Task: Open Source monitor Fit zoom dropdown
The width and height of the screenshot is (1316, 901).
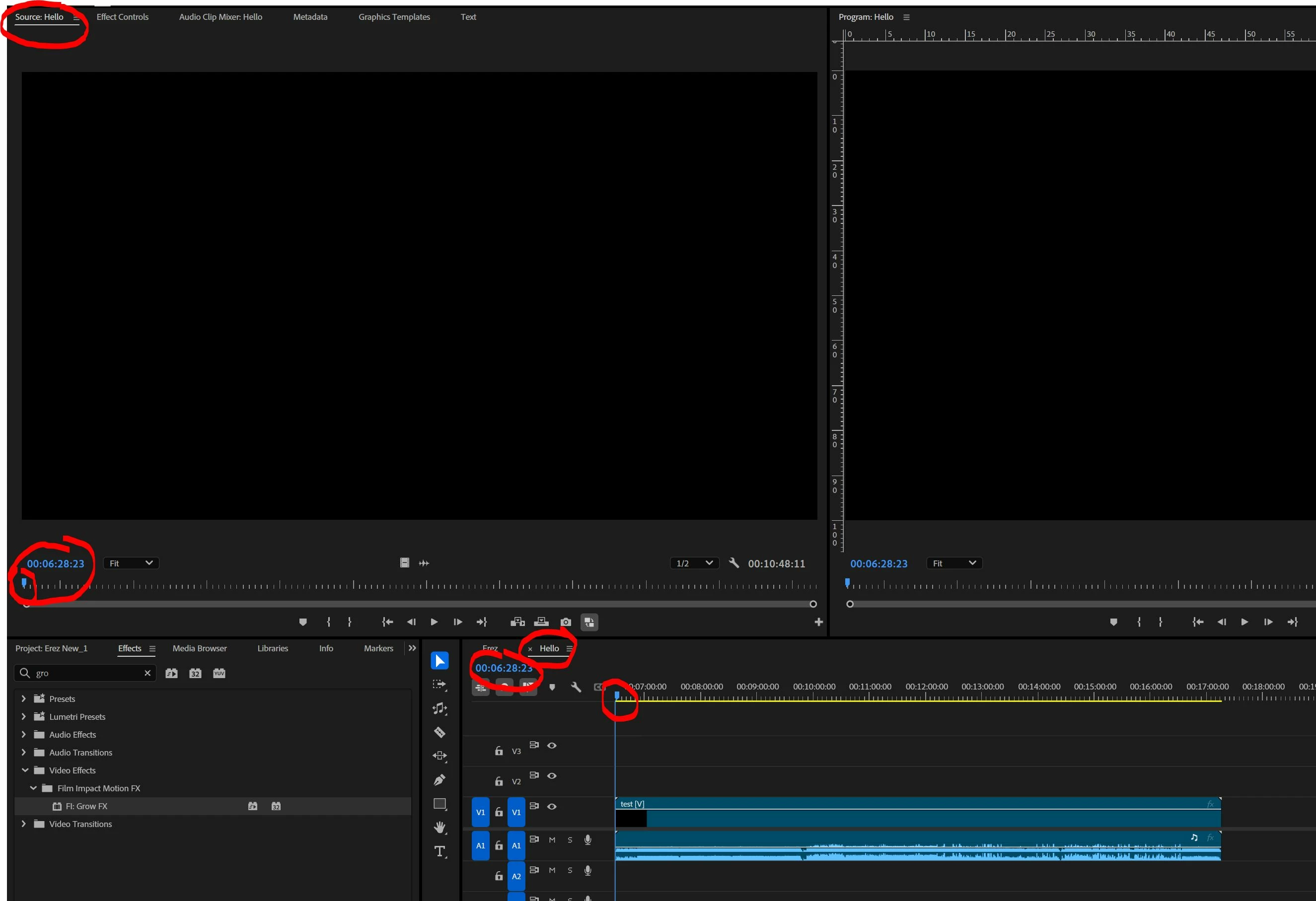Action: pyautogui.click(x=131, y=563)
